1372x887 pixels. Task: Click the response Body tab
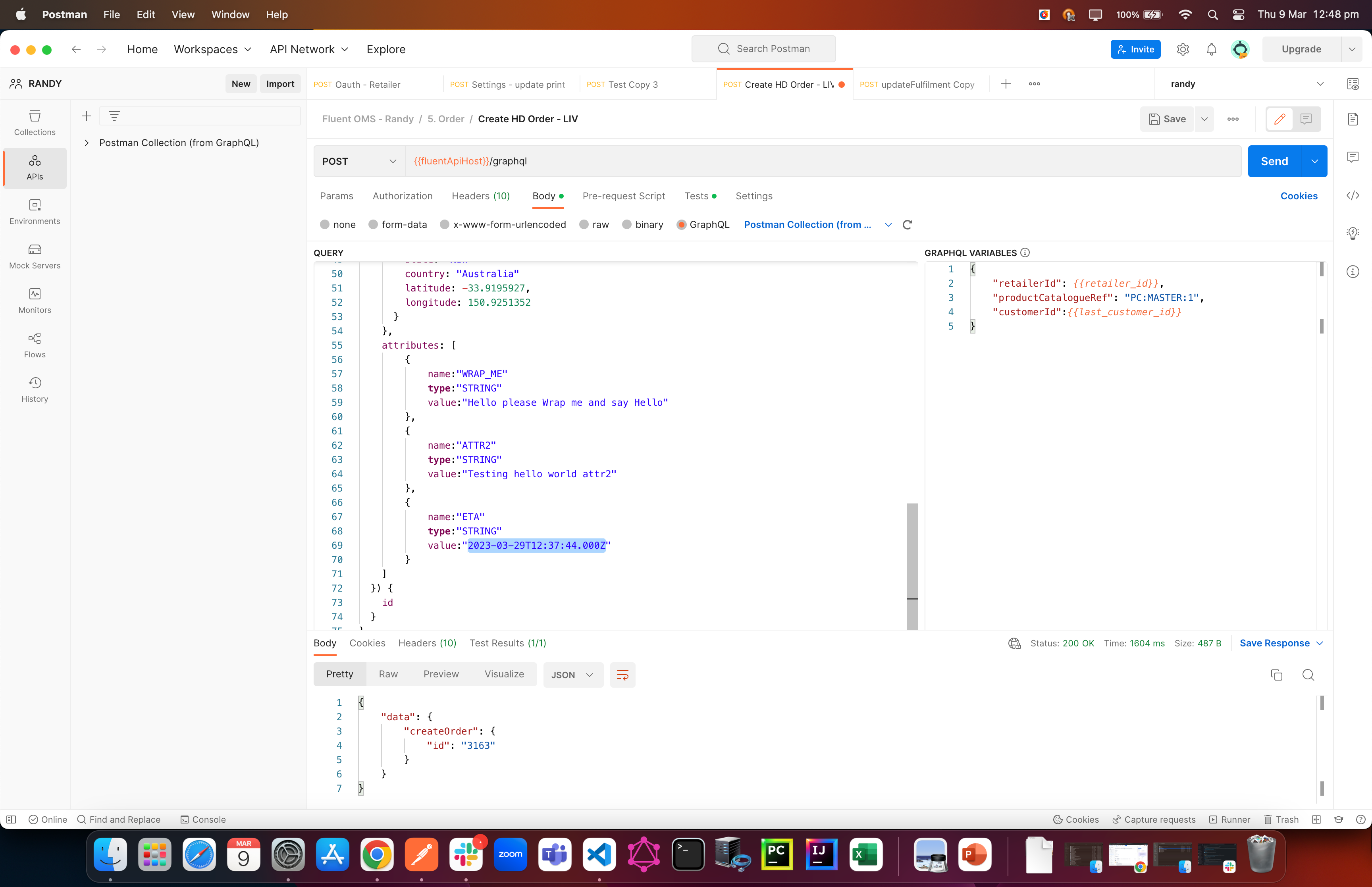pos(325,642)
